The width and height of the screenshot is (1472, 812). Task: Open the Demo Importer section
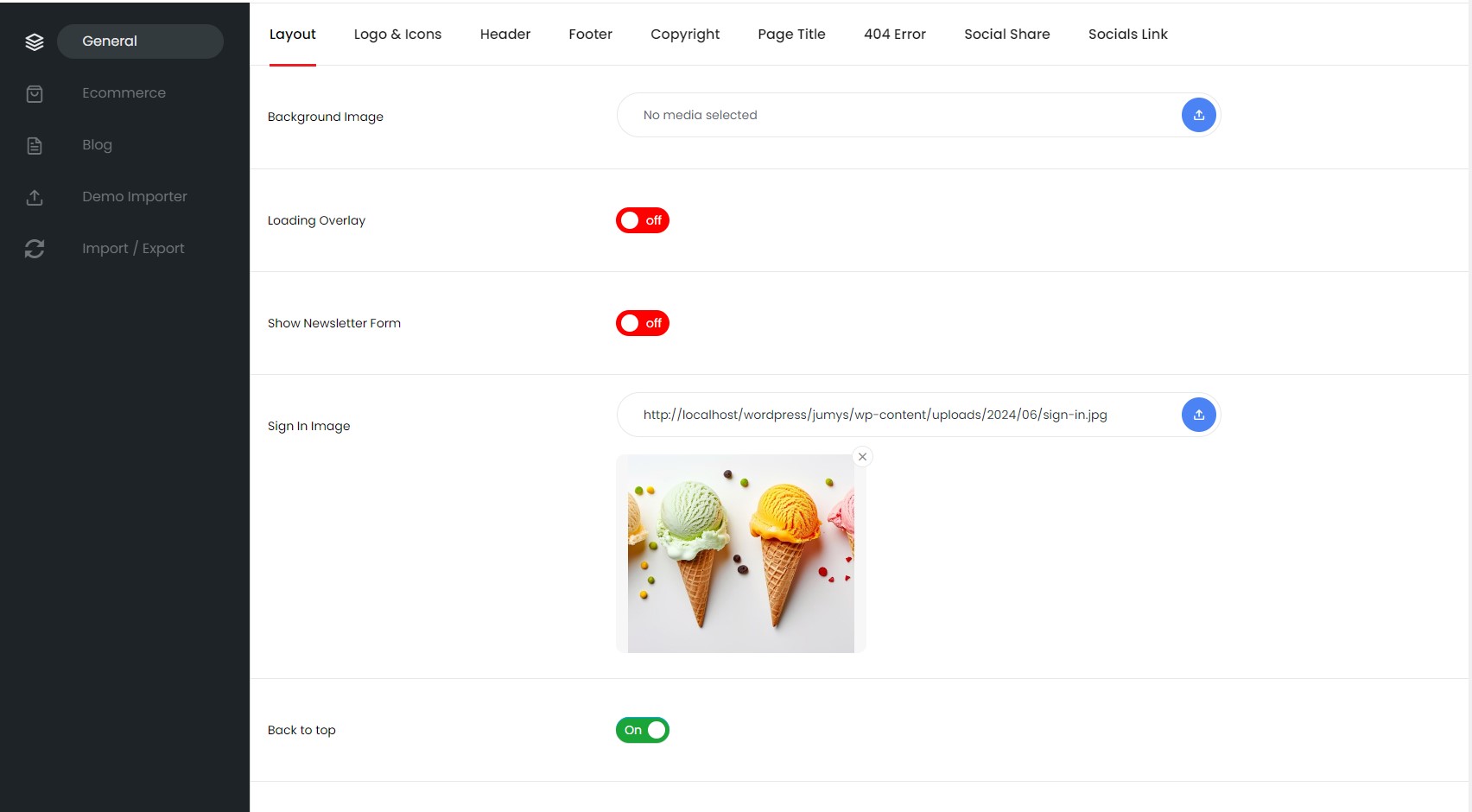click(x=134, y=197)
